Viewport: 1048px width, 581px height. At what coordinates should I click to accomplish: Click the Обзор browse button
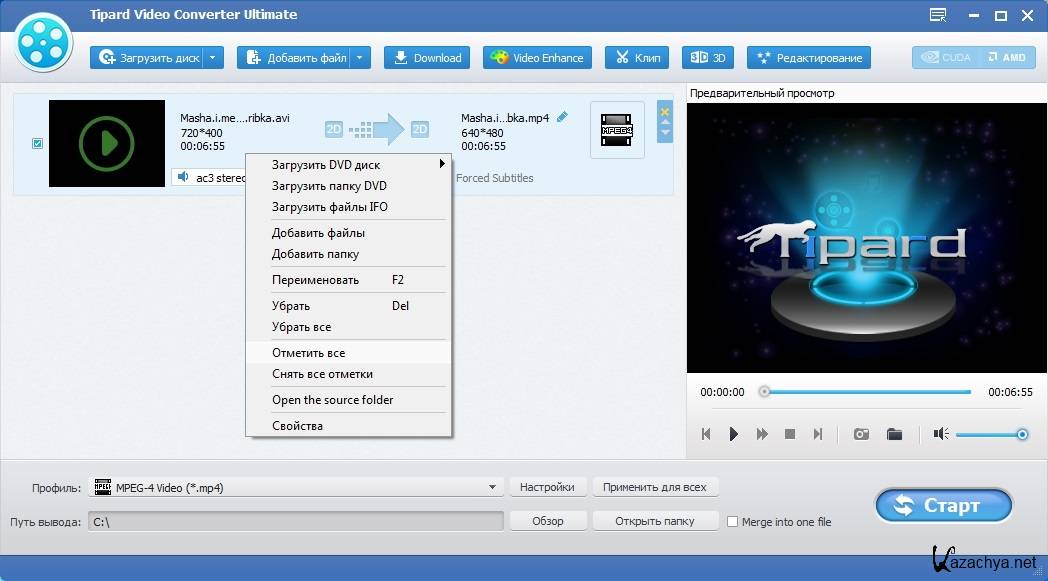pyautogui.click(x=547, y=521)
